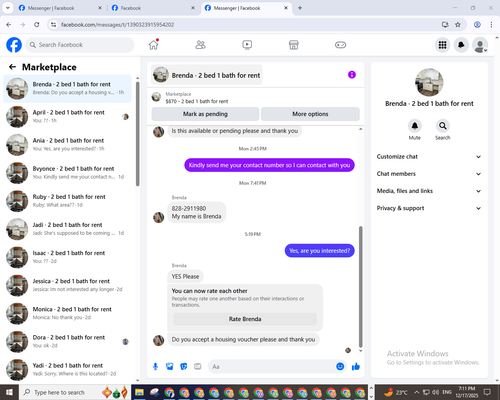Open Ania's conversation in the list
Viewport: 500px width, 400px height.
68,145
